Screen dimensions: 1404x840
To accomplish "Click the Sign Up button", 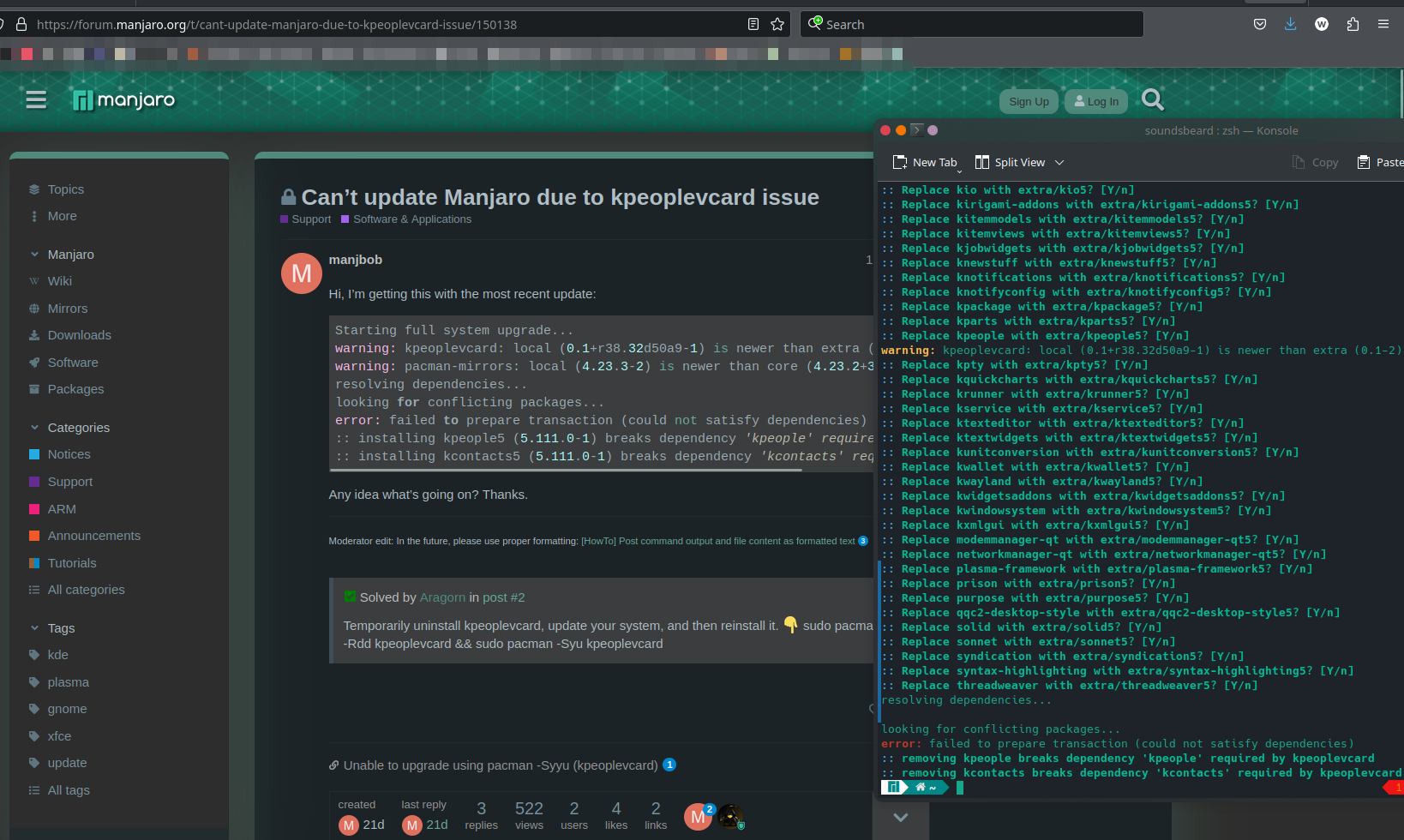I will [x=1029, y=101].
